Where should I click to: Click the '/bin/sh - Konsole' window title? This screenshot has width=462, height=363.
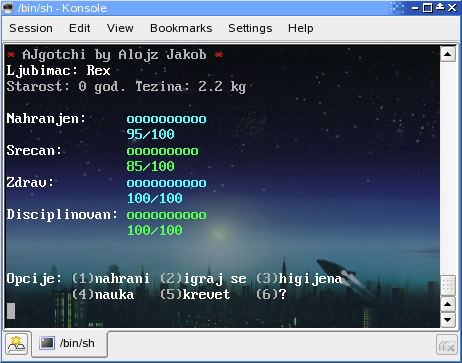tap(62, 8)
